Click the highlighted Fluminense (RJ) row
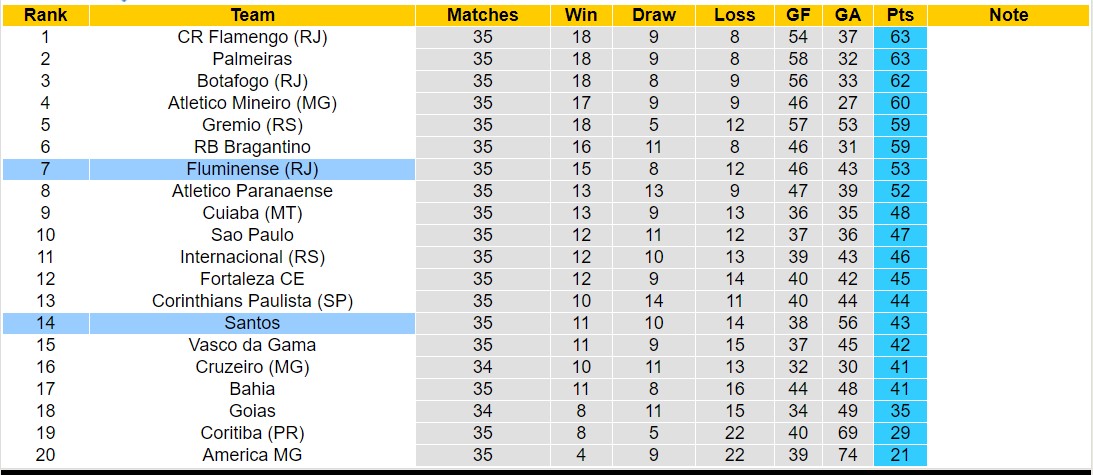Screen dimensions: 1093x475 252,169
